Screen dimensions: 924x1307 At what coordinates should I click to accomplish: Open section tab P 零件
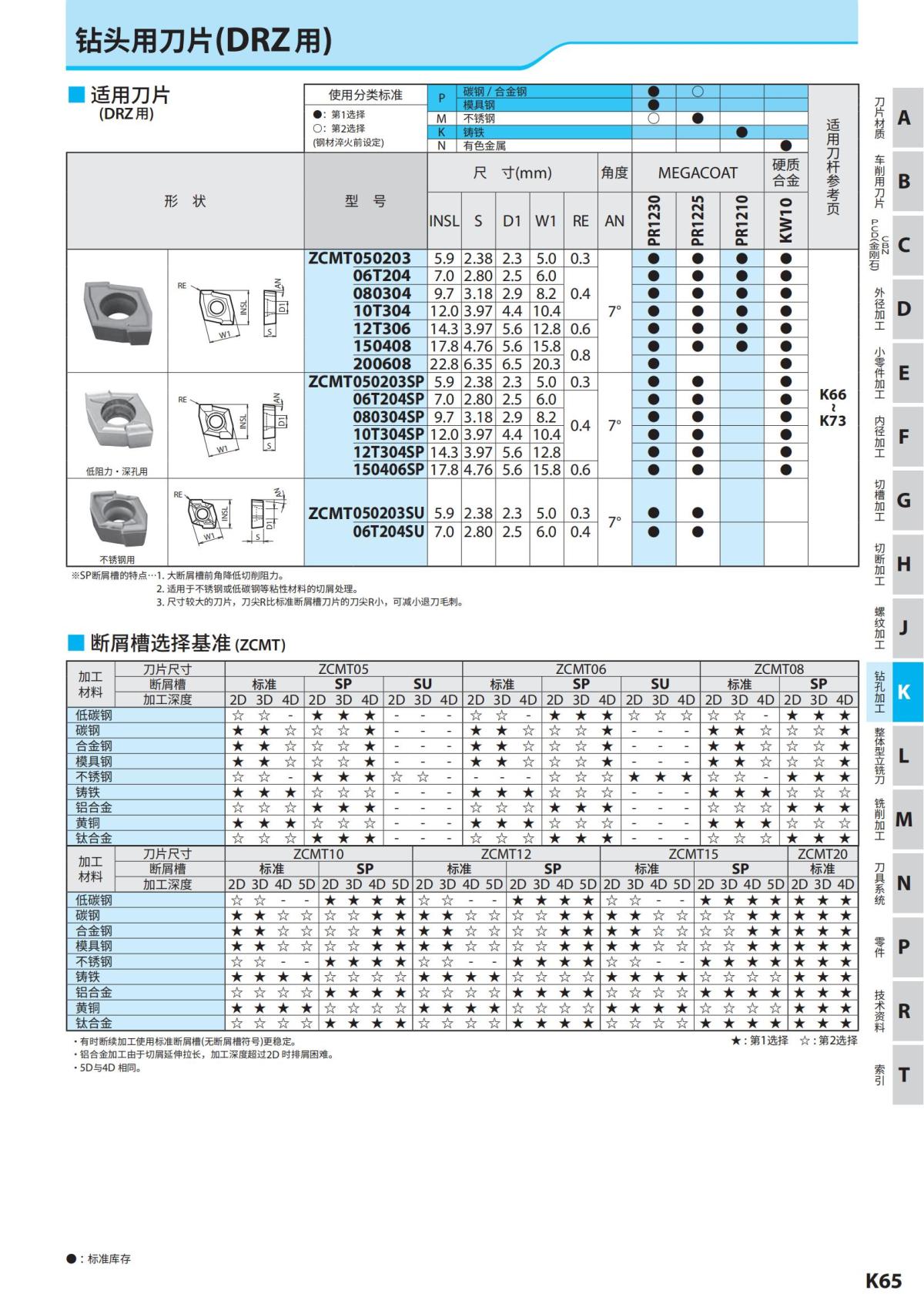896,947
